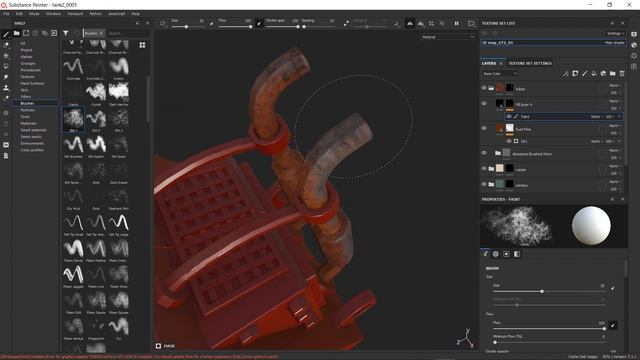
Task: Open Main shader dropdown
Action: (614, 42)
